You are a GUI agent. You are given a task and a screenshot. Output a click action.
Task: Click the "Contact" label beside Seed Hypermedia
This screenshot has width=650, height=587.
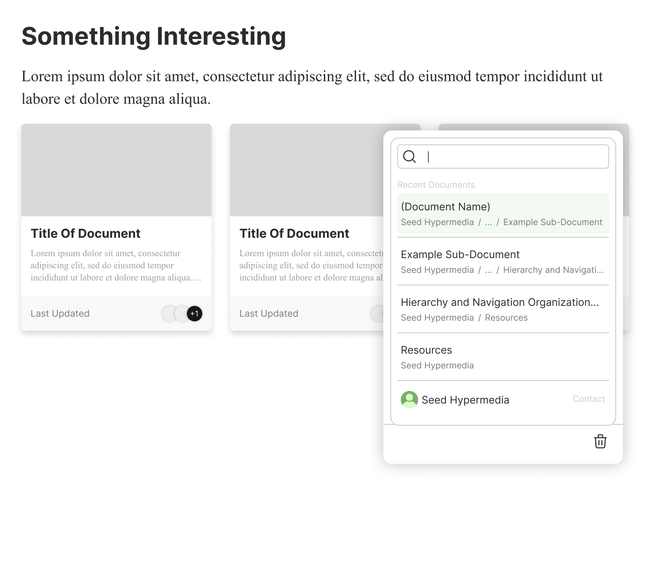pos(588,399)
